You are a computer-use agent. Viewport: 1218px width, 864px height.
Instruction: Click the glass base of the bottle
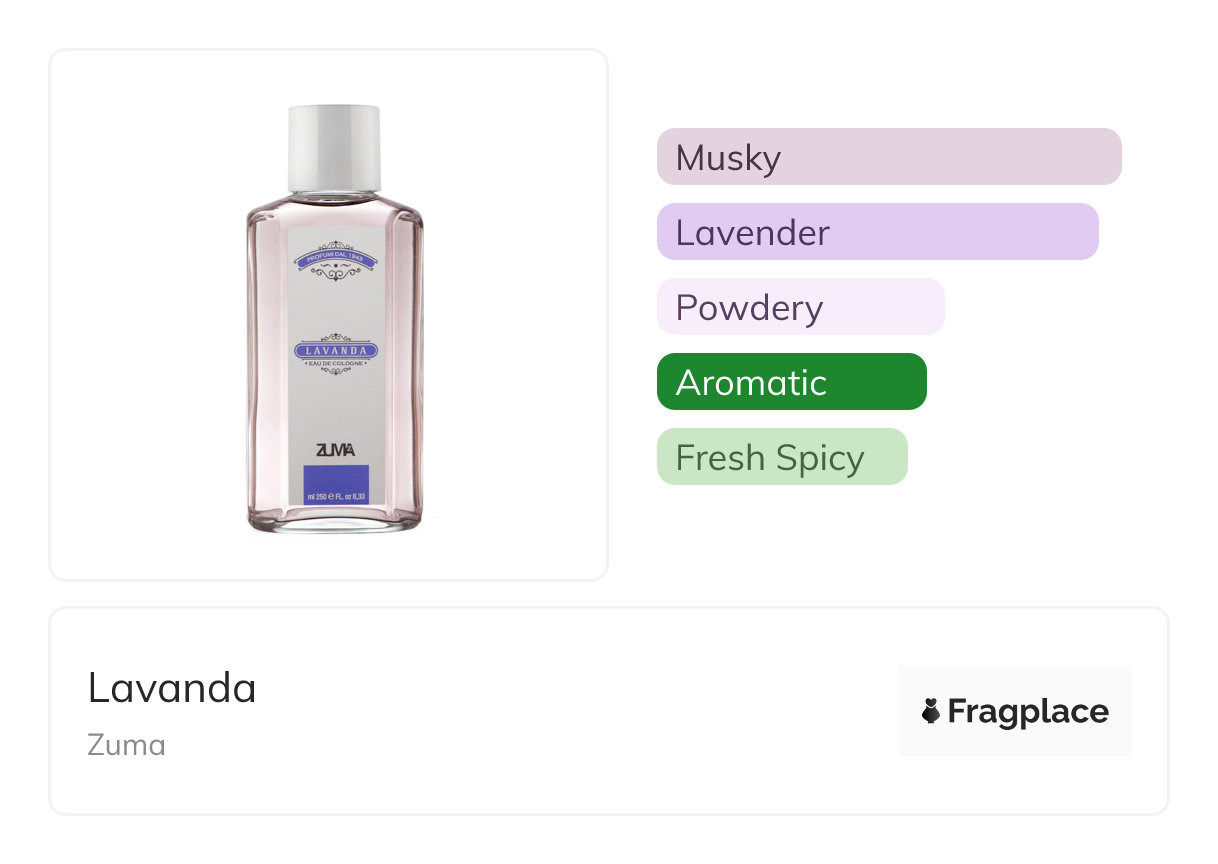[335, 520]
